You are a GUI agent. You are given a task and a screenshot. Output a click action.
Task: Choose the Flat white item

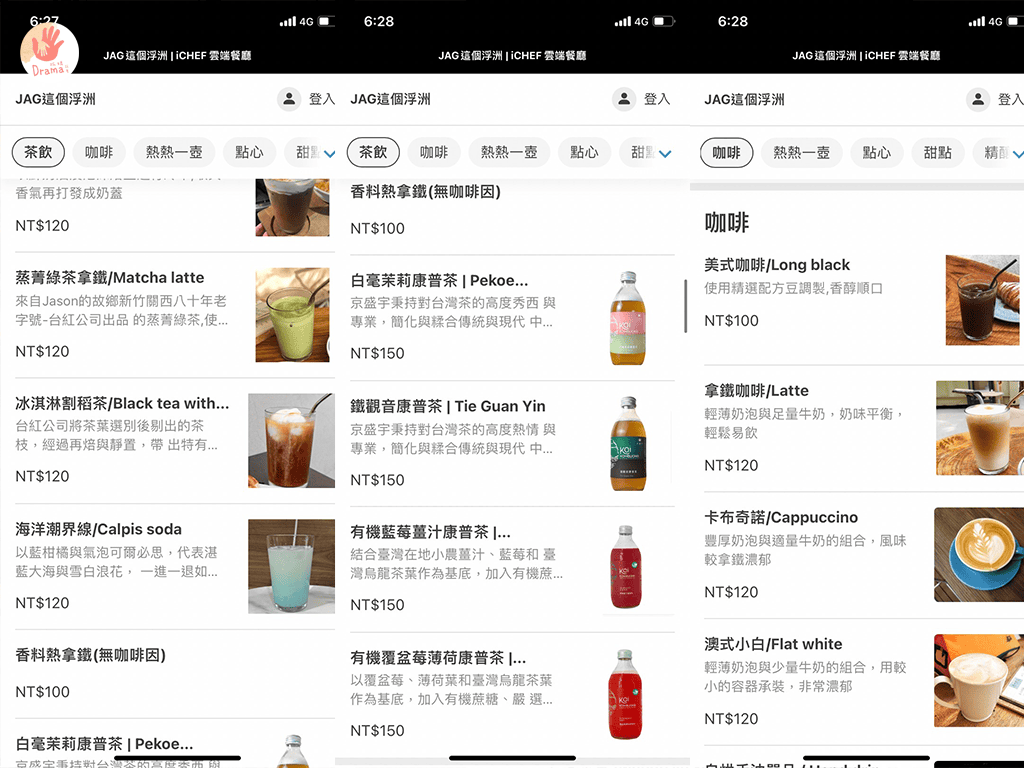click(773, 644)
